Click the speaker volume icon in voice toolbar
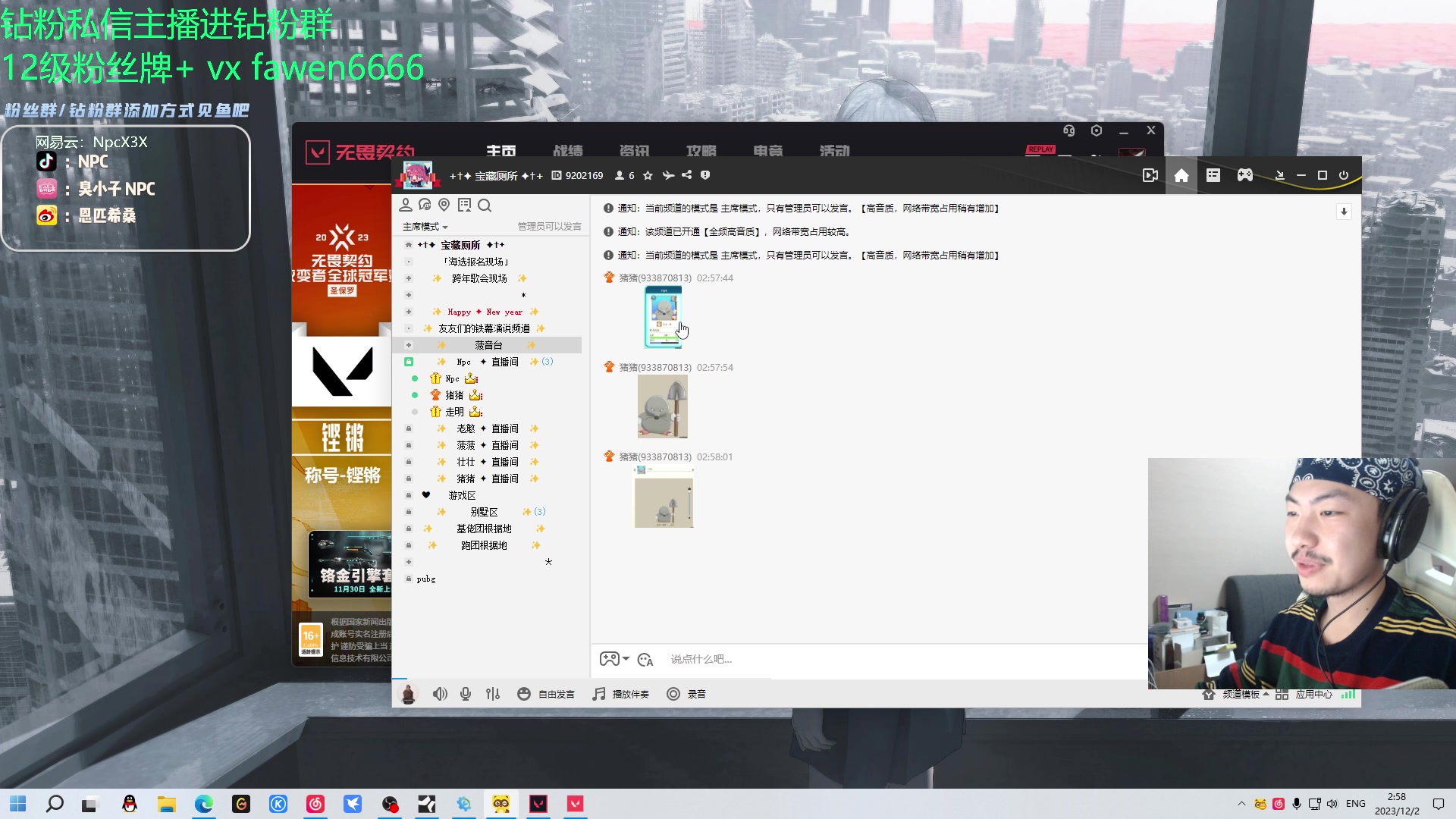 tap(440, 694)
